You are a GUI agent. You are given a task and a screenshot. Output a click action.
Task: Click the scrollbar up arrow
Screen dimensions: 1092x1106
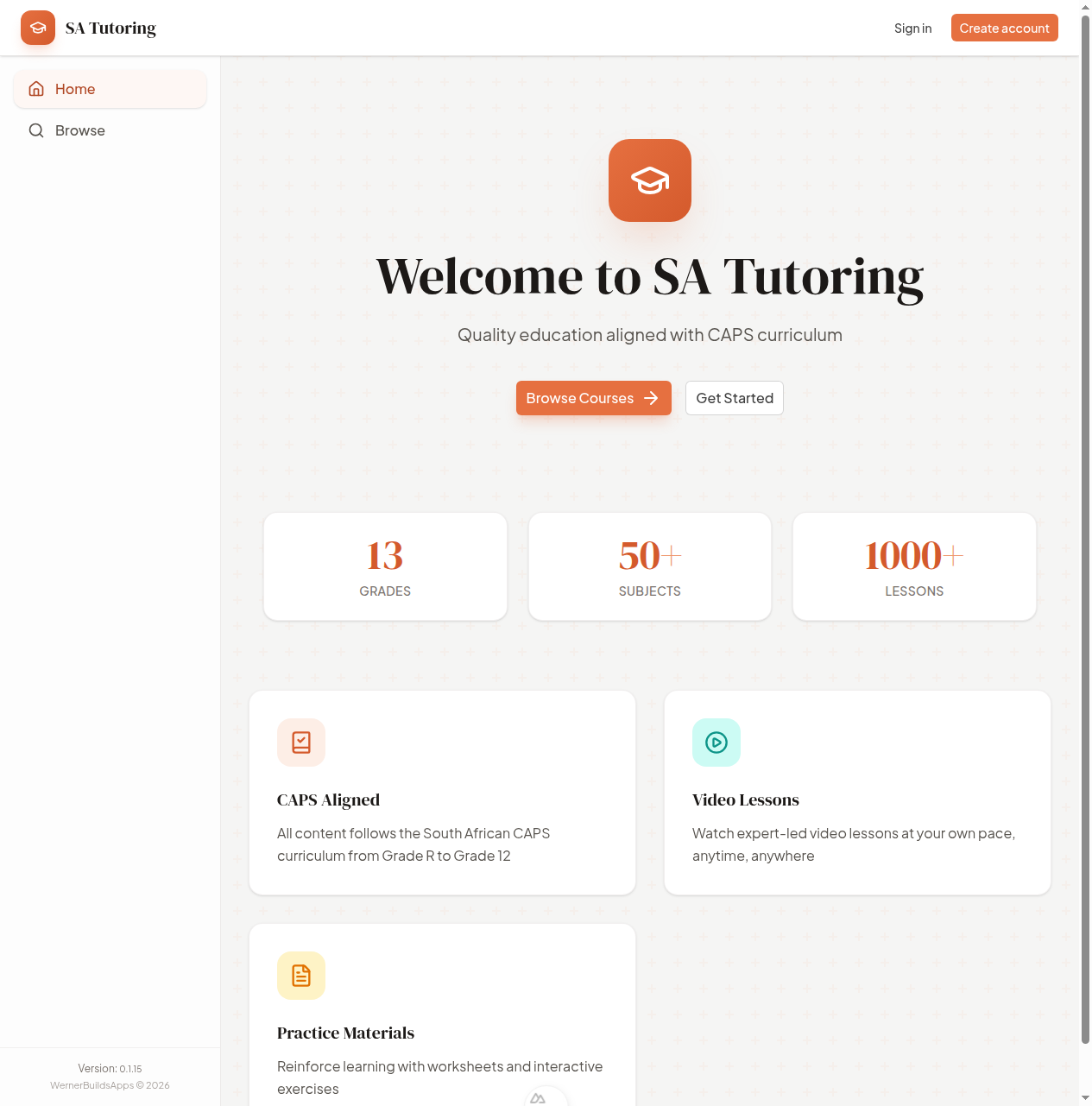1085,7
